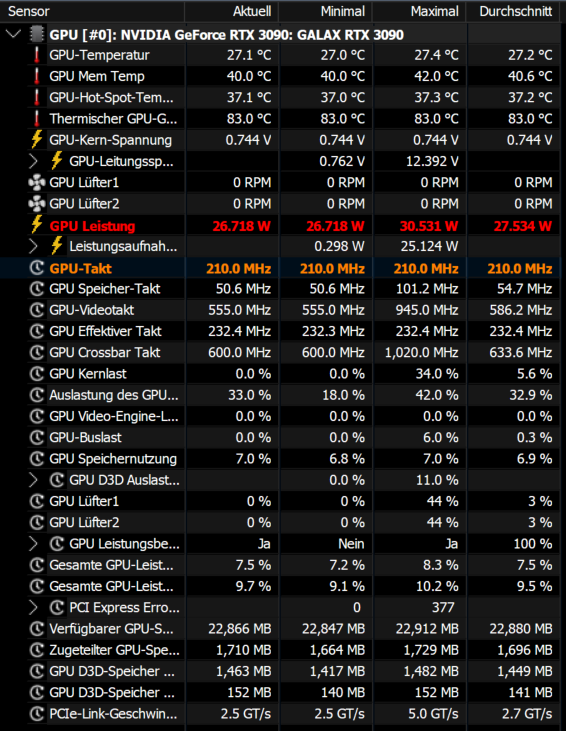
Task: Collapse the GPU [#0] NVIDIA GeForce tree node
Action: click(x=14, y=34)
